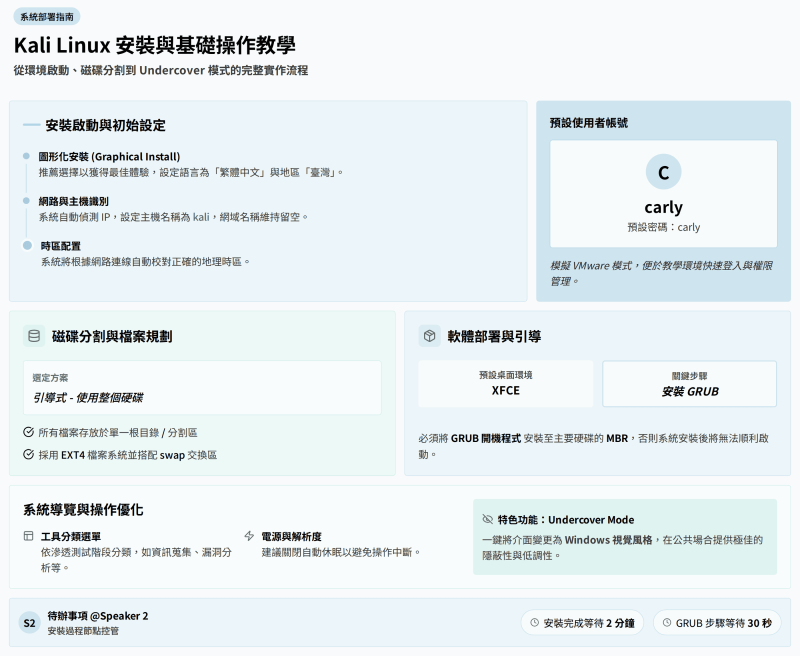Viewport: 800px width, 656px height.
Task: Click the timeline dot for 網路與主機識別
Action: (x=27, y=201)
